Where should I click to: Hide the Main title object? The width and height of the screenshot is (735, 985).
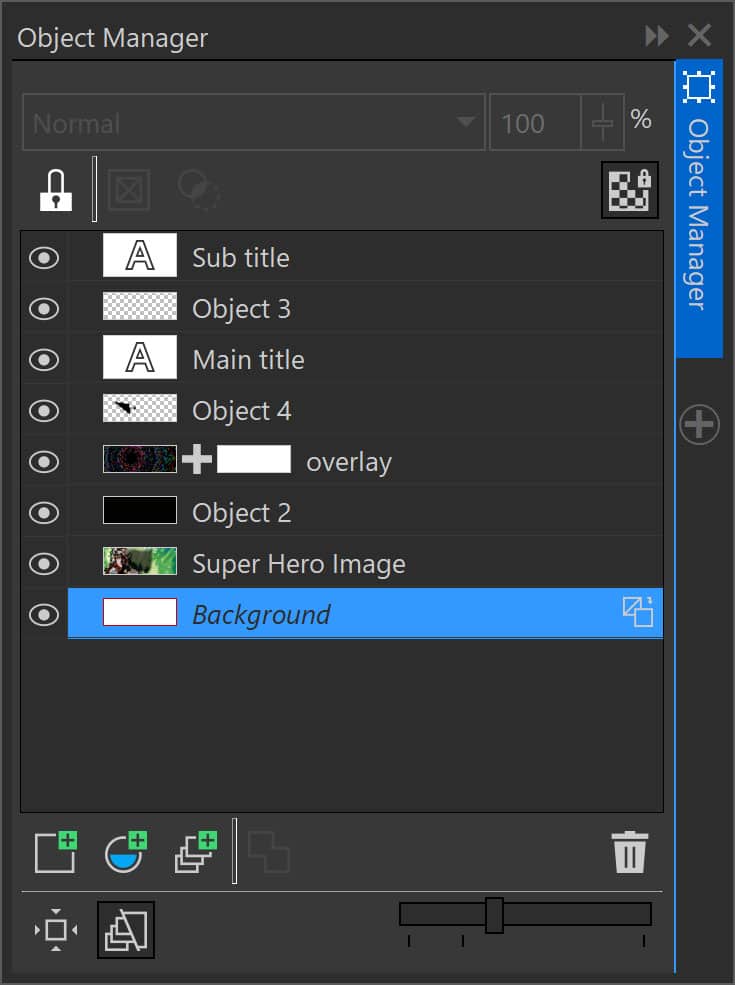coord(44,359)
